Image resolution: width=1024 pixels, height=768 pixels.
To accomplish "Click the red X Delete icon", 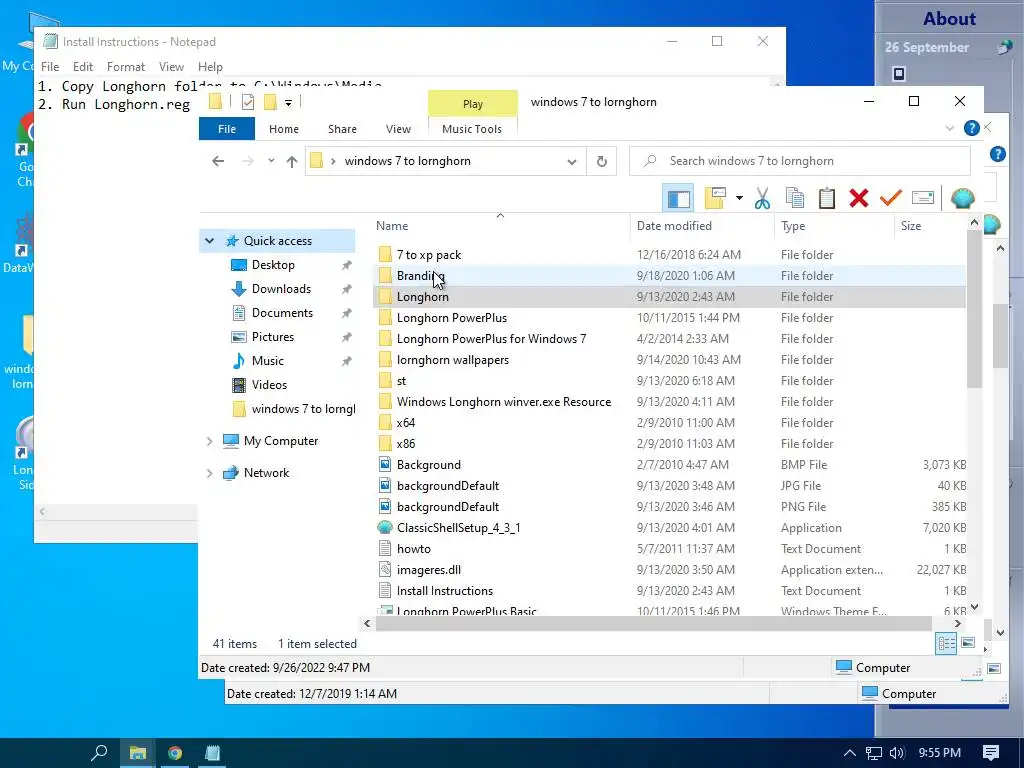I will point(859,198).
